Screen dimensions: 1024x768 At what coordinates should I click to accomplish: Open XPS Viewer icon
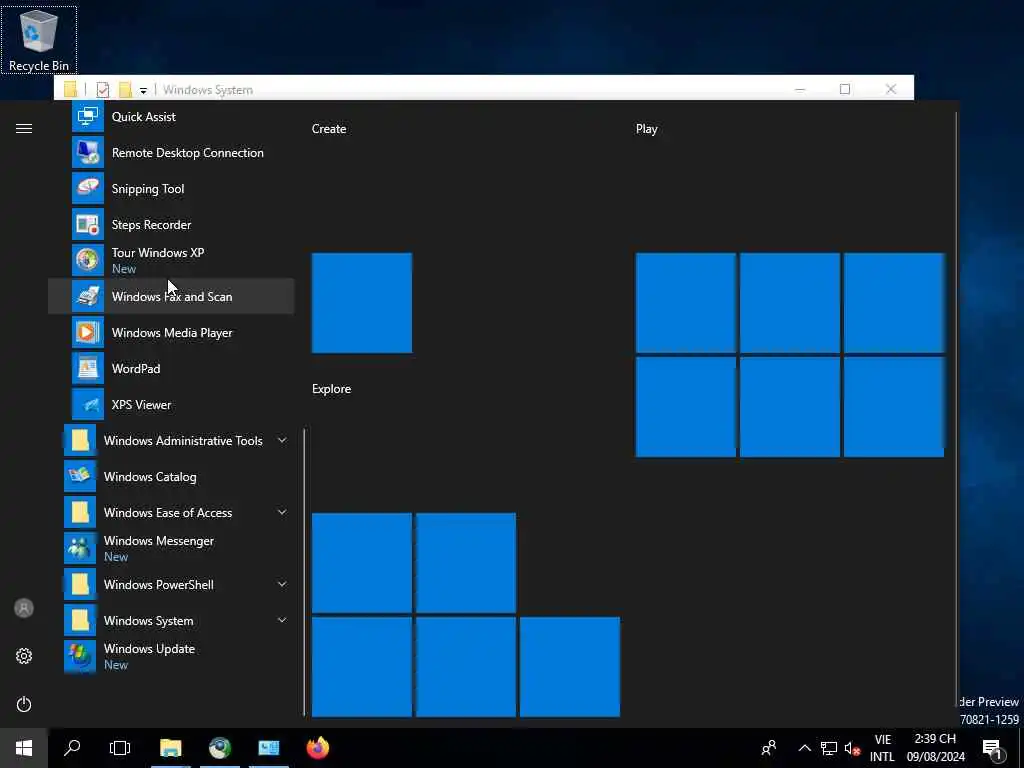tap(88, 404)
